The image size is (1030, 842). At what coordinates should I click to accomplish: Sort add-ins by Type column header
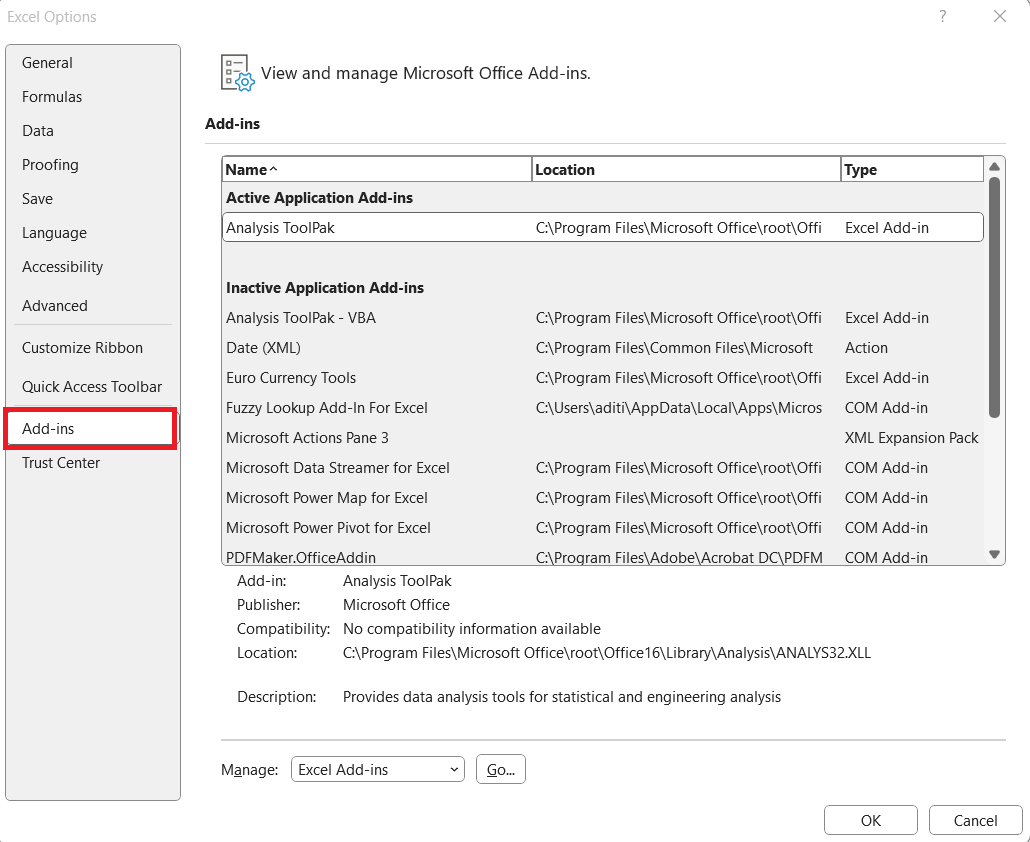[x=912, y=169]
